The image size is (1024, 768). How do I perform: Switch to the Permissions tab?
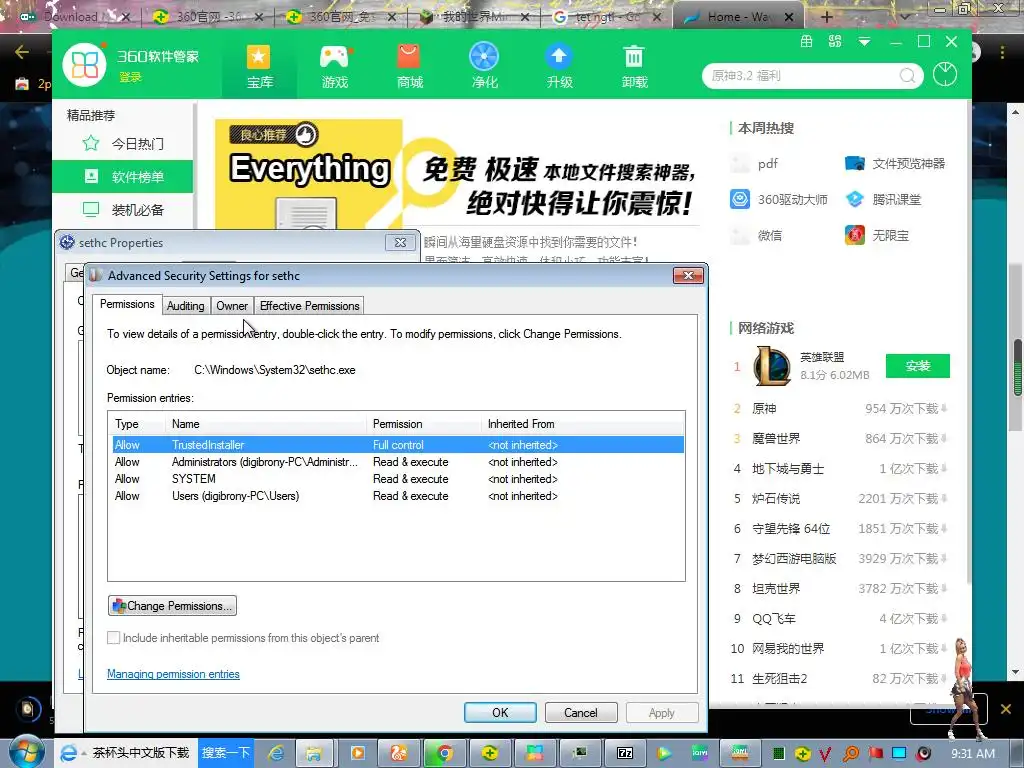(x=127, y=304)
